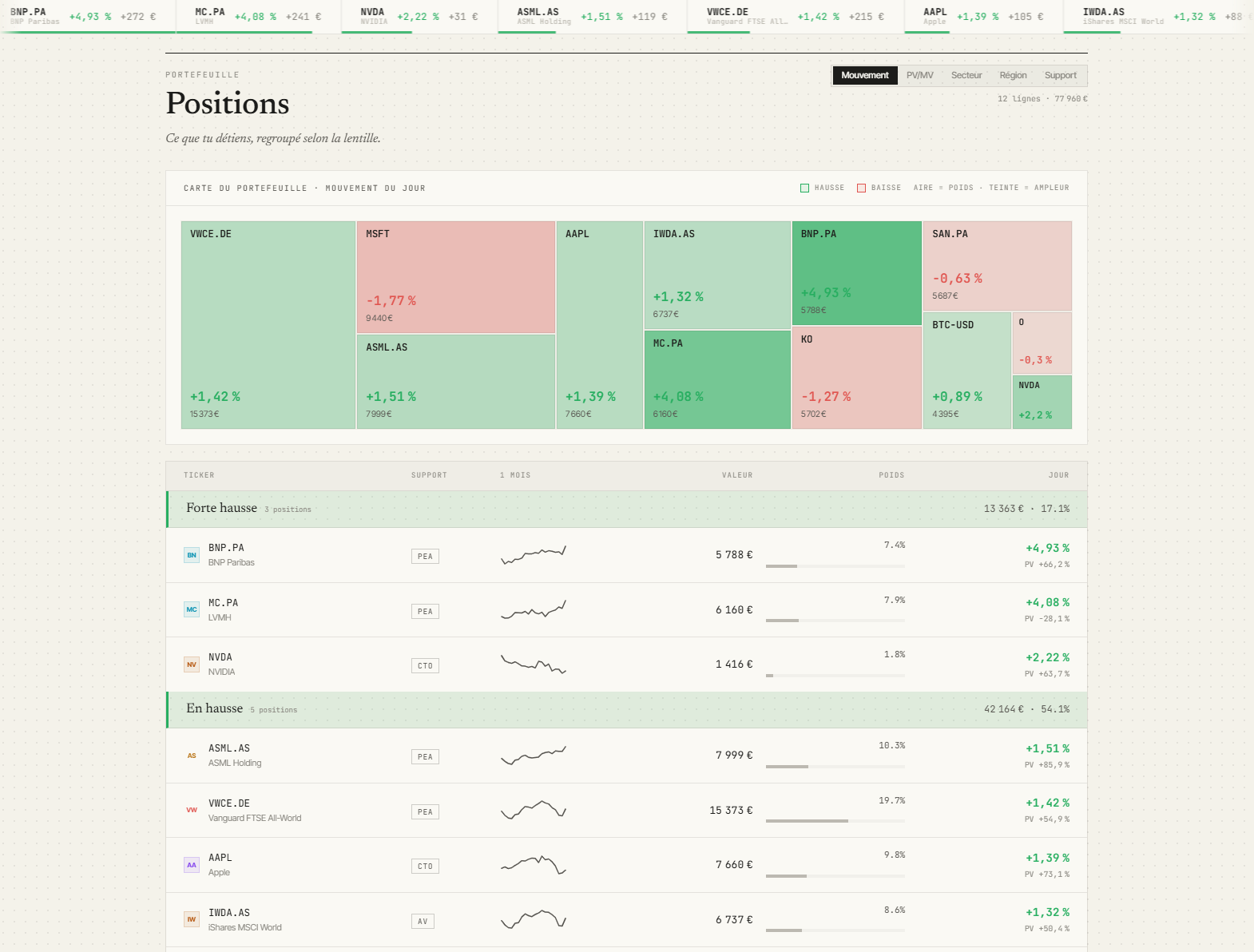Click the NVDA one-month sparkline

[534, 664]
